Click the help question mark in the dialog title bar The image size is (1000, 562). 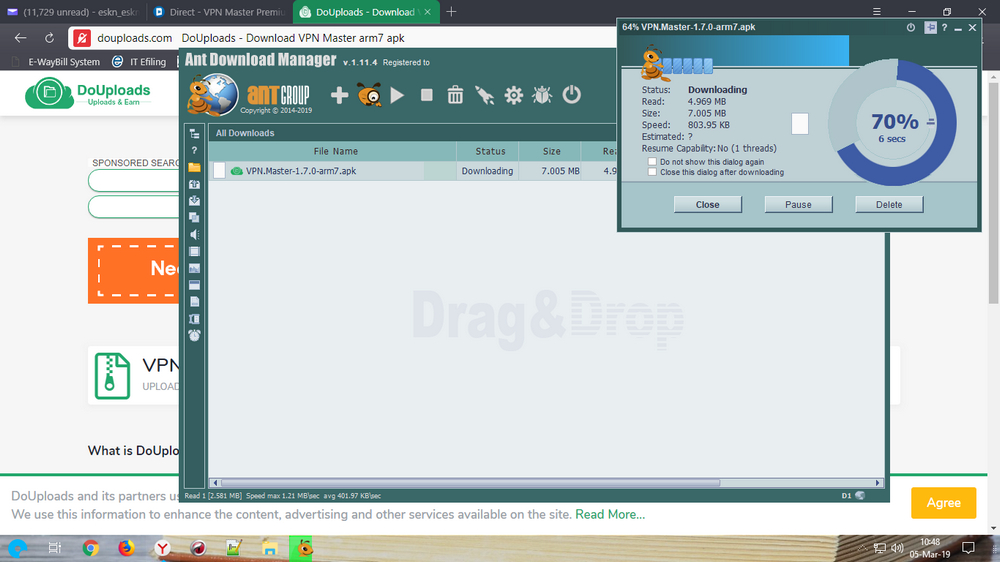coord(945,27)
